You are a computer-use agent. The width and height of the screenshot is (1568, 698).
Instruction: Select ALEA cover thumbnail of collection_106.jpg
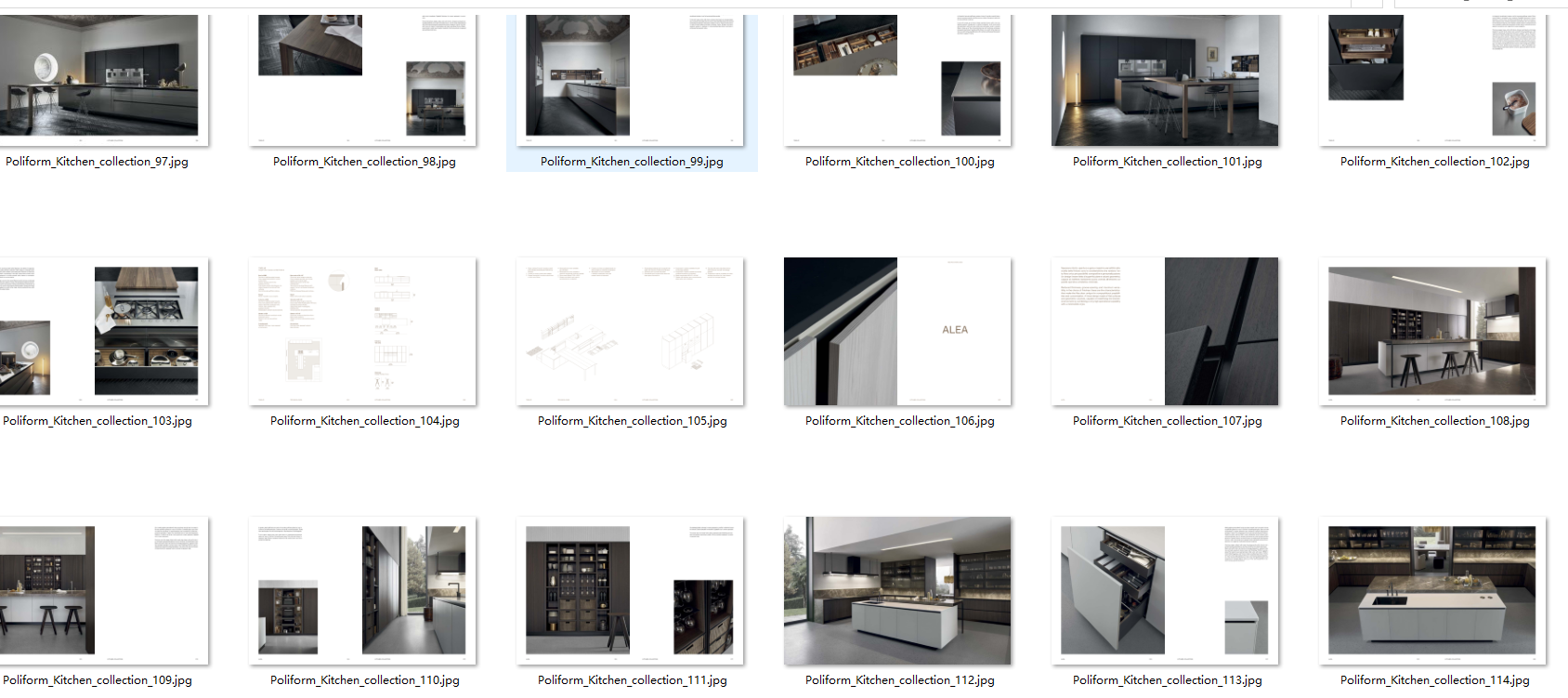click(x=897, y=332)
